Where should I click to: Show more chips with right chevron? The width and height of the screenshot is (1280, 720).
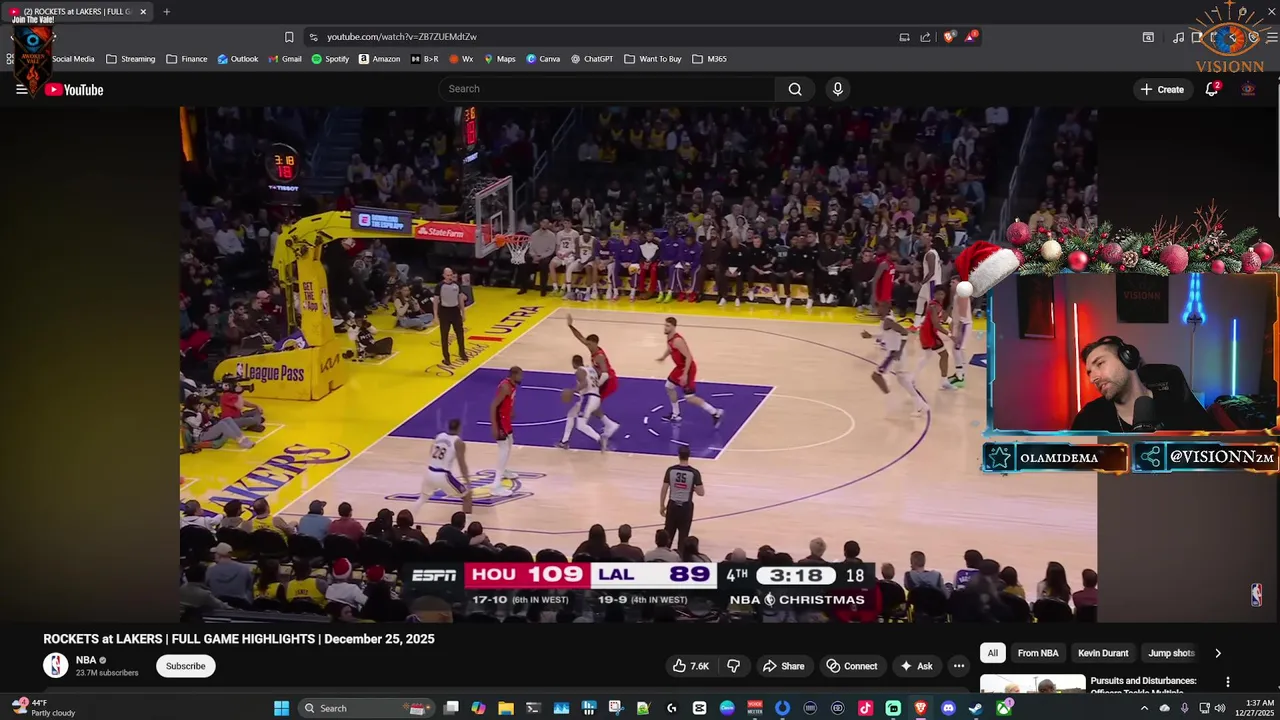tap(1217, 653)
